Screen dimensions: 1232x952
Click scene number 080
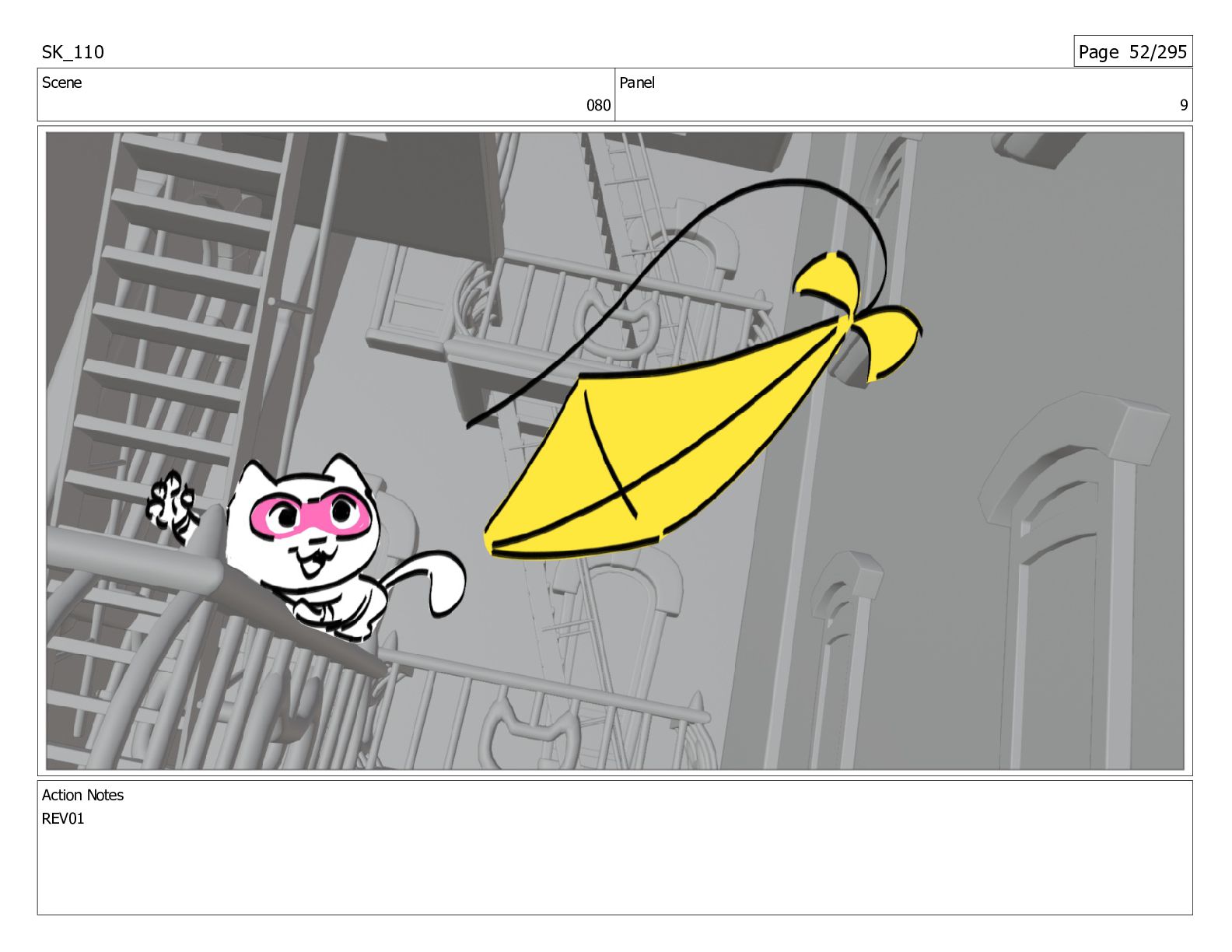pos(598,105)
